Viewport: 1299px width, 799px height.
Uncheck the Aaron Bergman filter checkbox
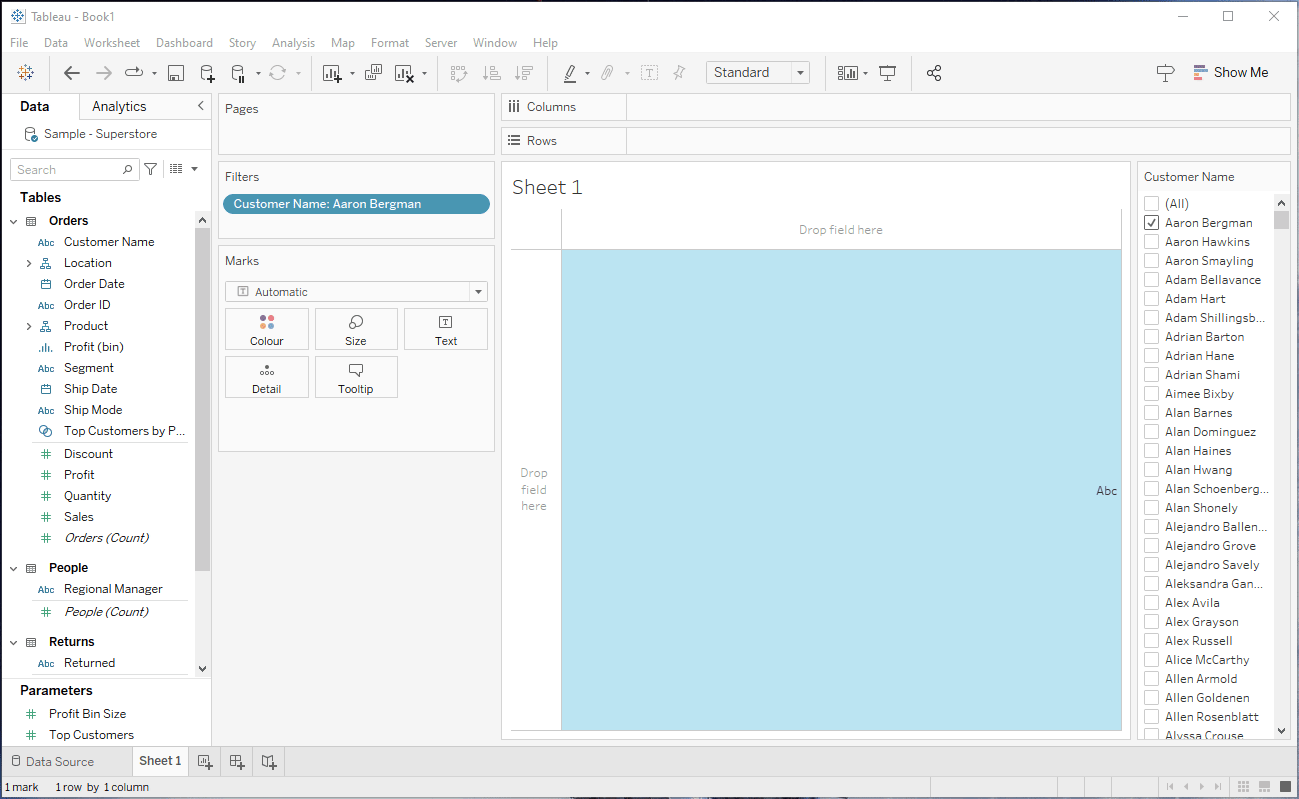click(x=1152, y=223)
